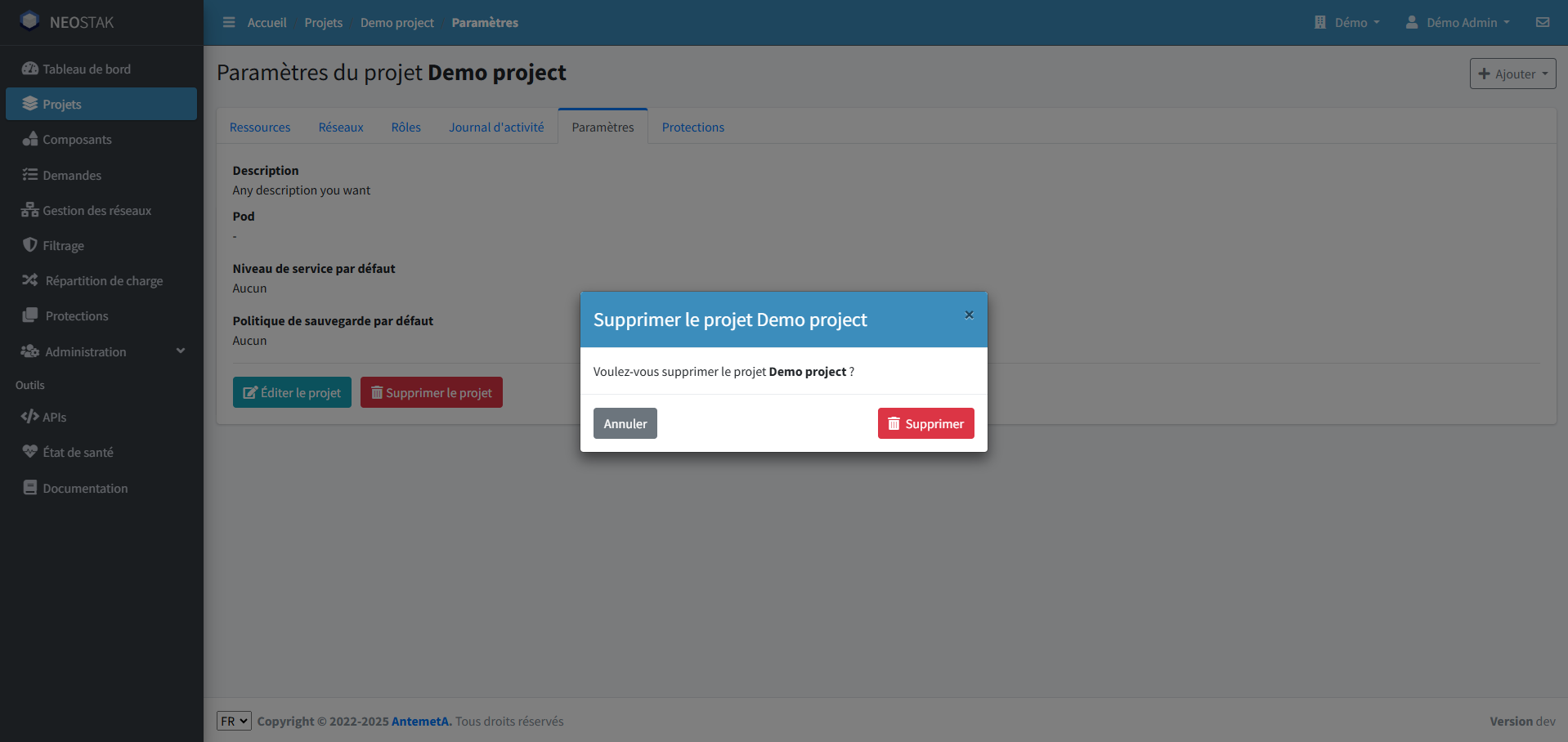Image resolution: width=1568 pixels, height=742 pixels.
Task: Click the État de santé health icon
Action: coord(29,451)
